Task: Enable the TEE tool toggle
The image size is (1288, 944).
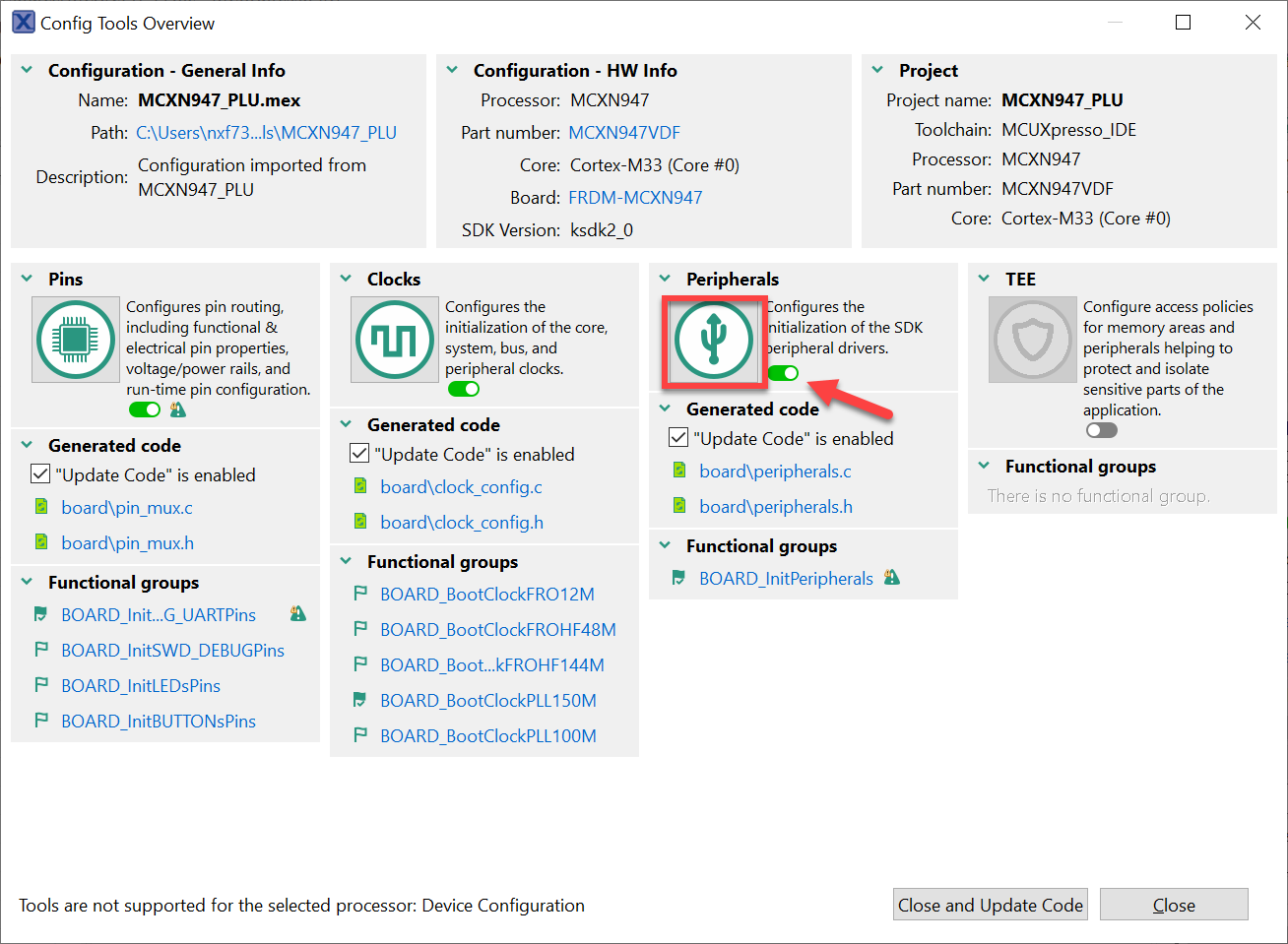Action: 1102,430
